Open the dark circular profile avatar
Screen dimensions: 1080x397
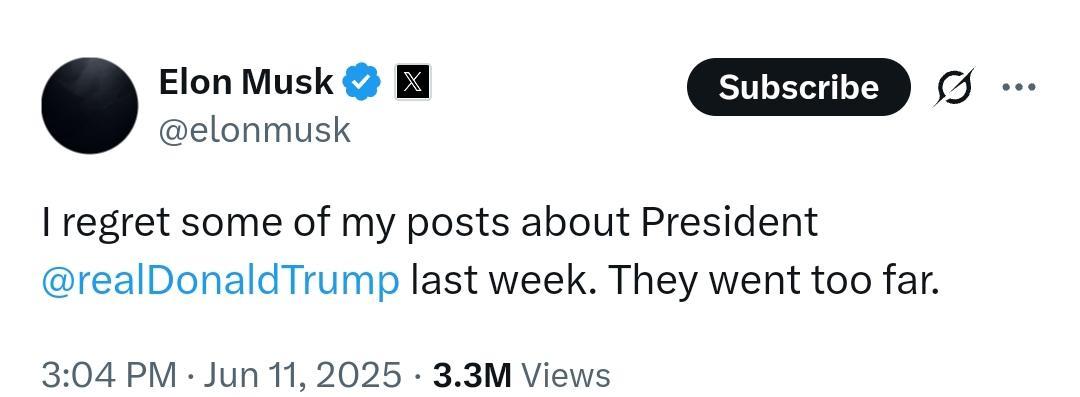(90, 105)
